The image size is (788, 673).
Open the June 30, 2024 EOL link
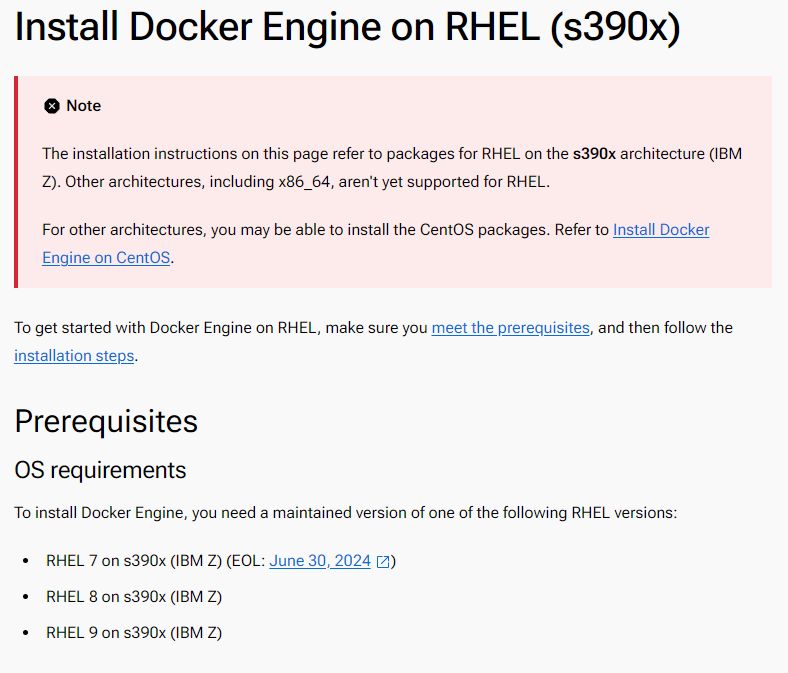tap(320, 561)
